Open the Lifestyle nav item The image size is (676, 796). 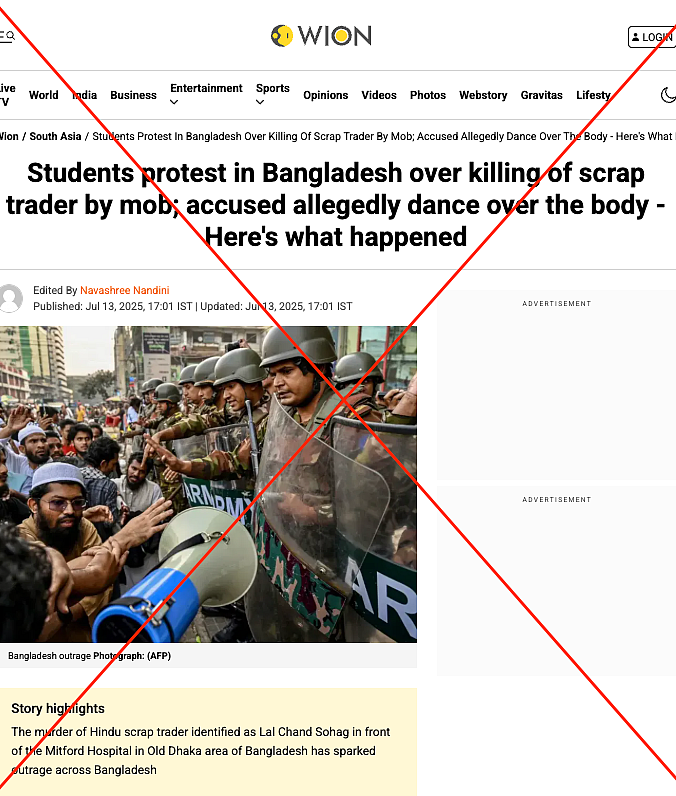[x=593, y=95]
